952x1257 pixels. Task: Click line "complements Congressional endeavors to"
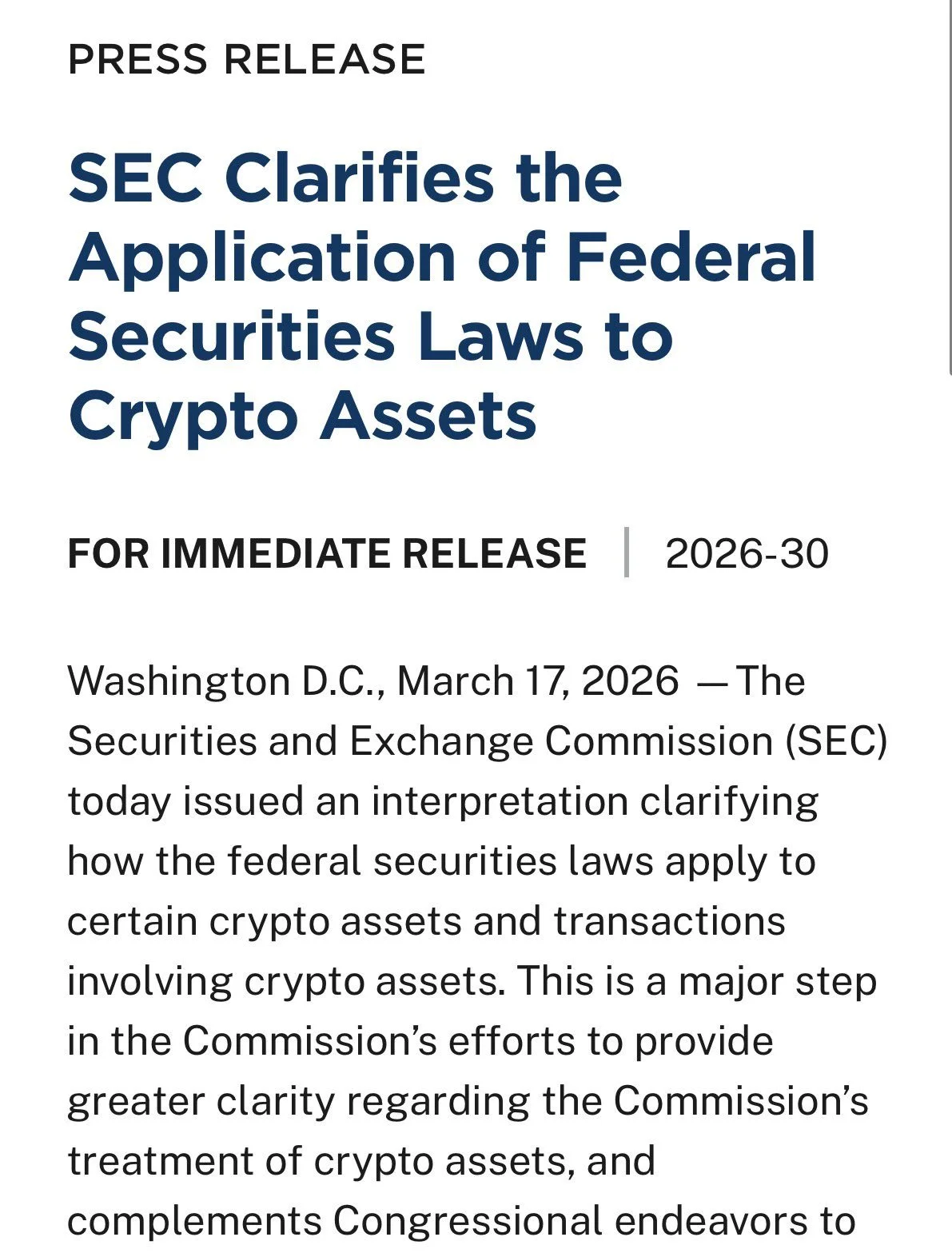click(x=462, y=1221)
